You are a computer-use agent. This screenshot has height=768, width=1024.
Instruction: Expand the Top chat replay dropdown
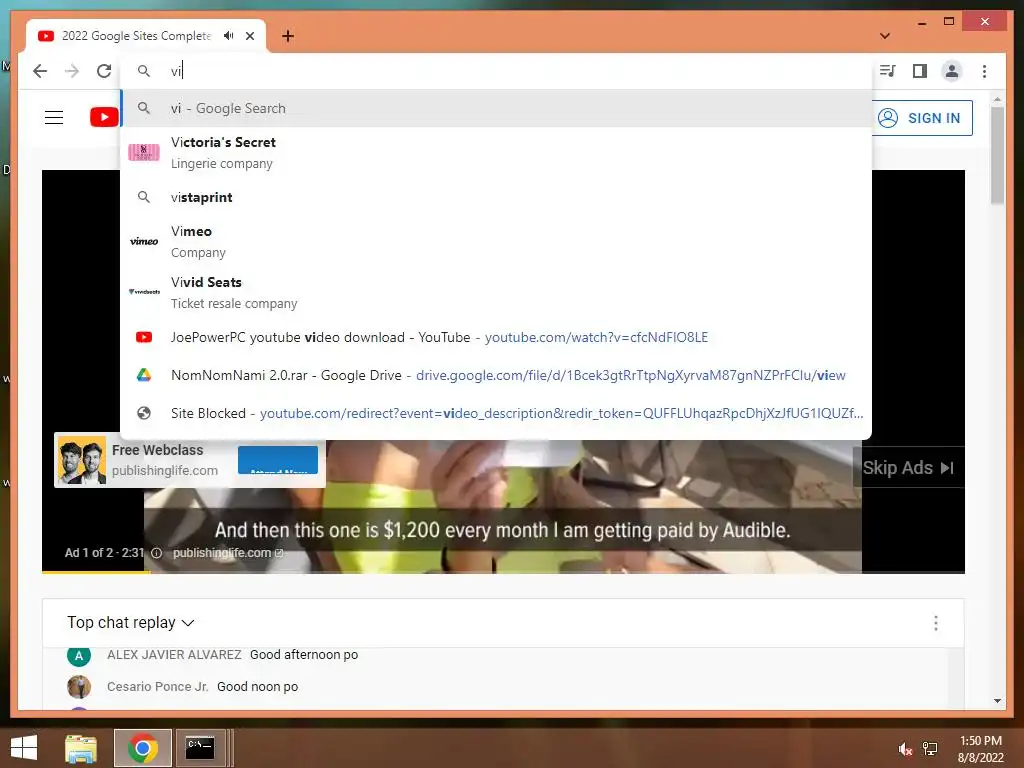click(131, 622)
